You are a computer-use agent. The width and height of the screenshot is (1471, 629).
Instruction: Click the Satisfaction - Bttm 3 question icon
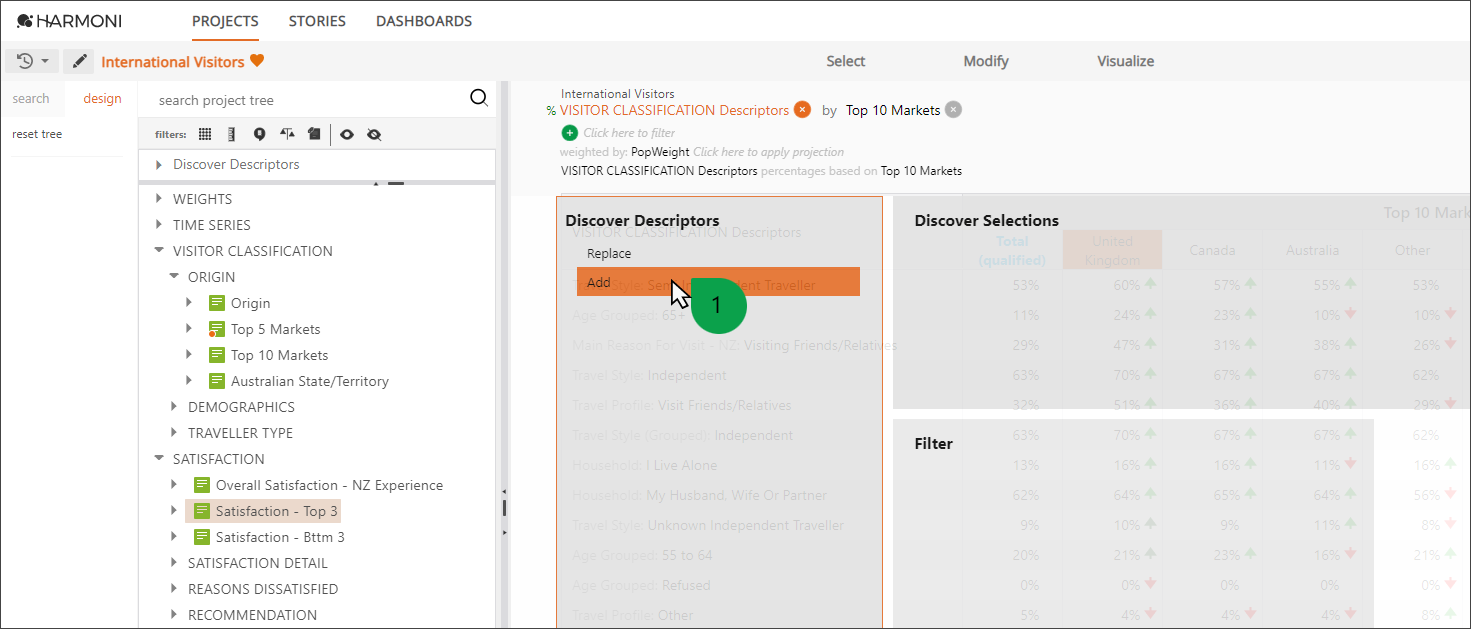[x=202, y=537]
